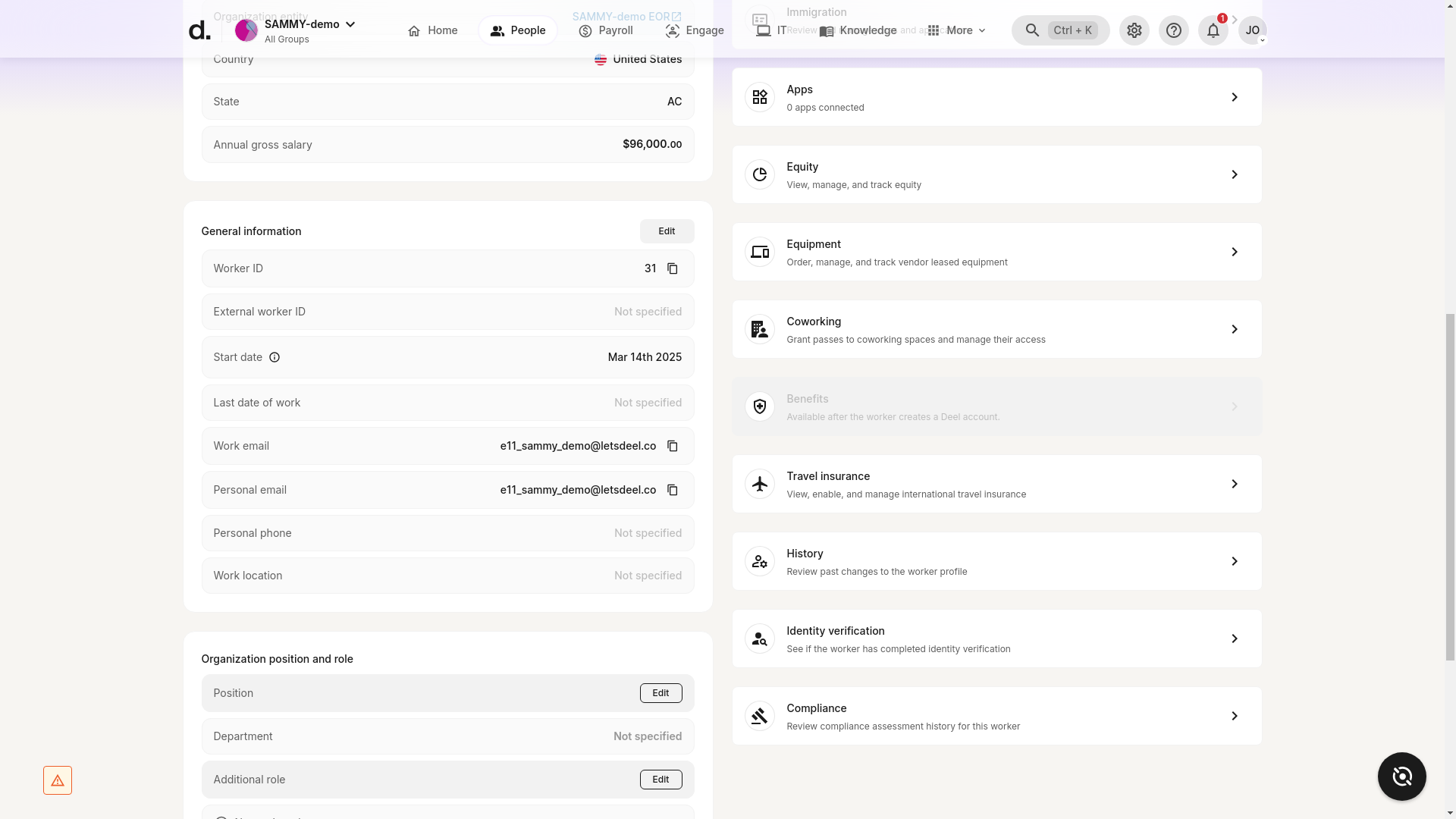Viewport: 1456px width, 819px height.
Task: Click the info icon beside Start date
Action: coord(275,356)
